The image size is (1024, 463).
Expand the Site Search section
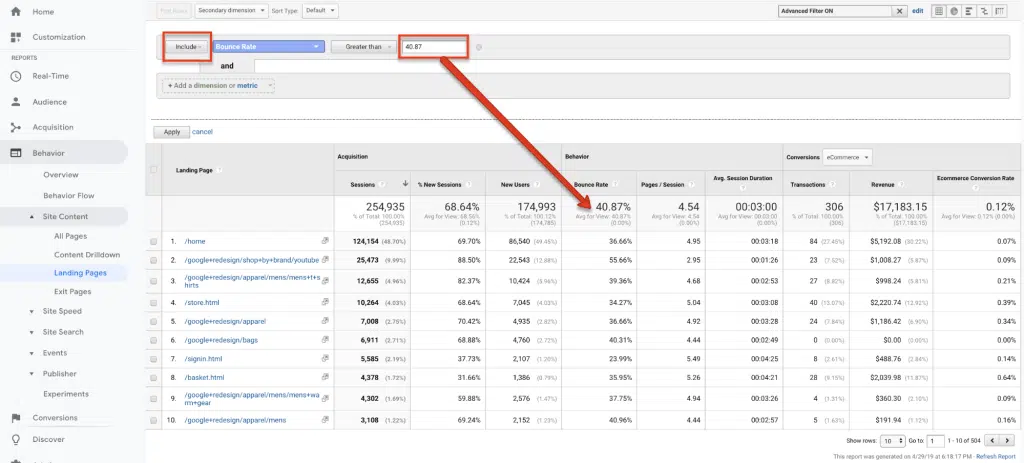pos(32,332)
